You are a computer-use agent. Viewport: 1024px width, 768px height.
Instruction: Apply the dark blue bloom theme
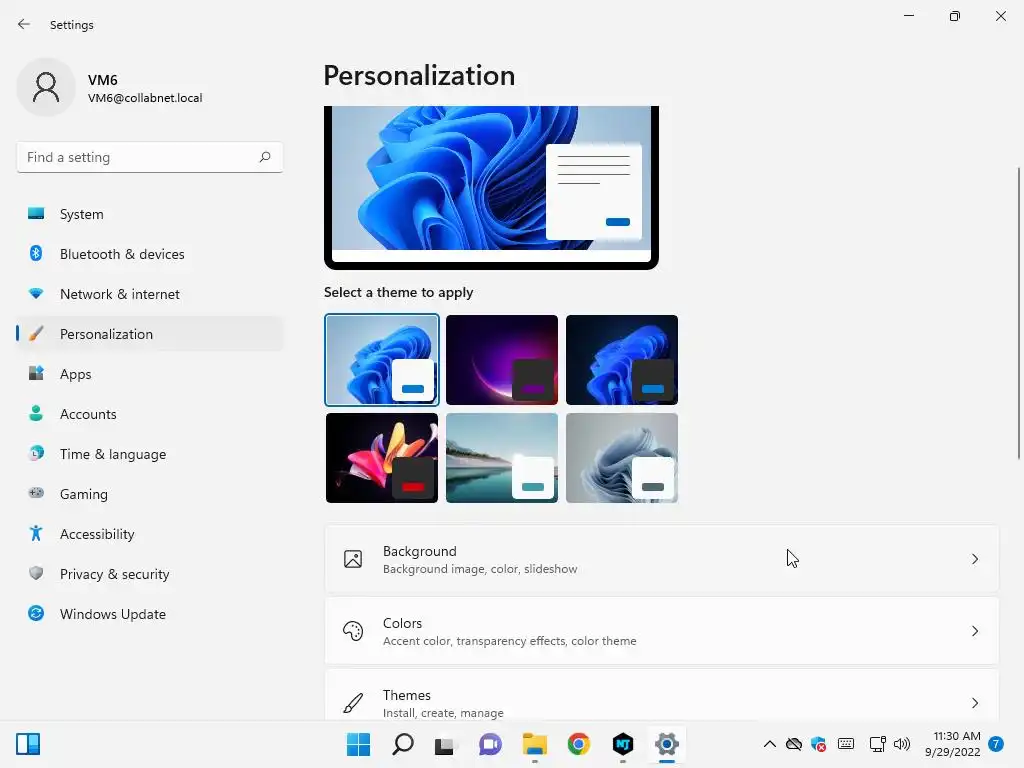(x=622, y=360)
